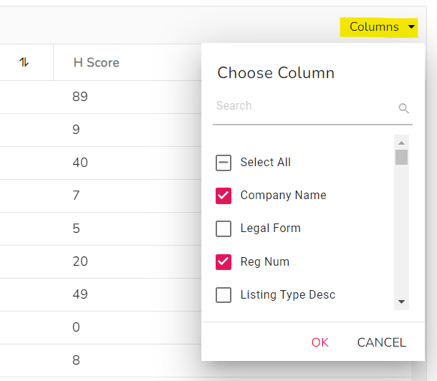Click the H Score column header
The height and width of the screenshot is (381, 437).
coord(96,62)
